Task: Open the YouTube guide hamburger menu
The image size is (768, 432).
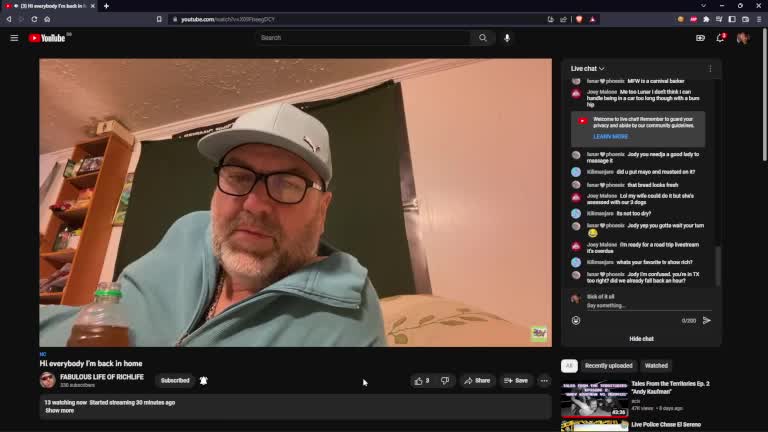Action: click(14, 38)
